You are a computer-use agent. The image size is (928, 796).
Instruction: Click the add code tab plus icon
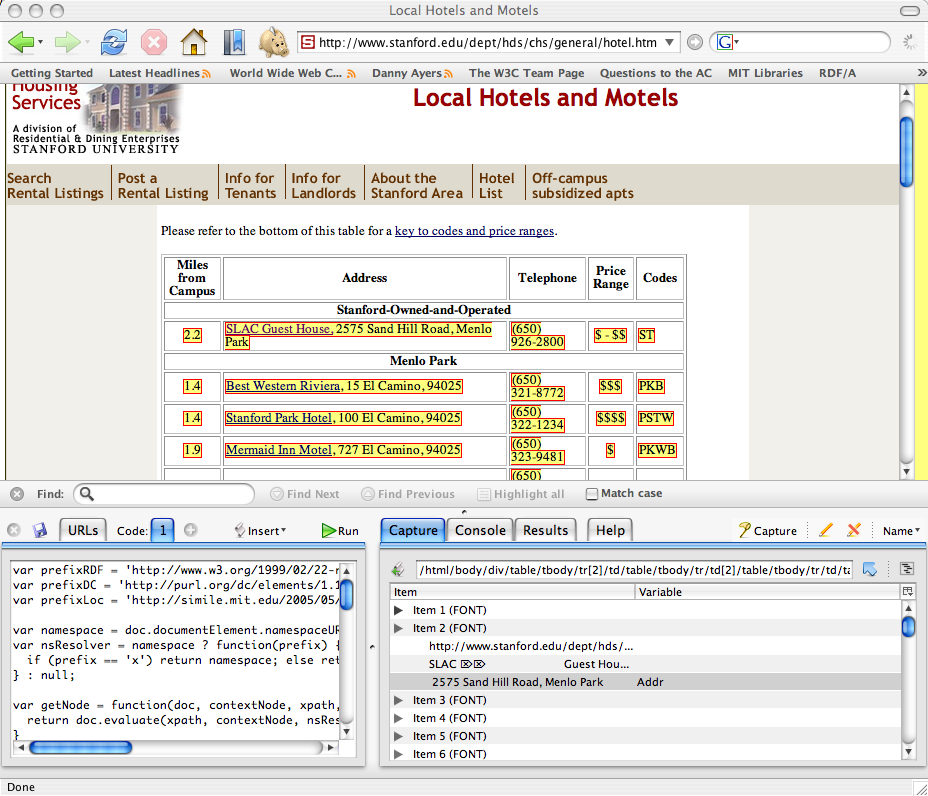click(x=190, y=530)
